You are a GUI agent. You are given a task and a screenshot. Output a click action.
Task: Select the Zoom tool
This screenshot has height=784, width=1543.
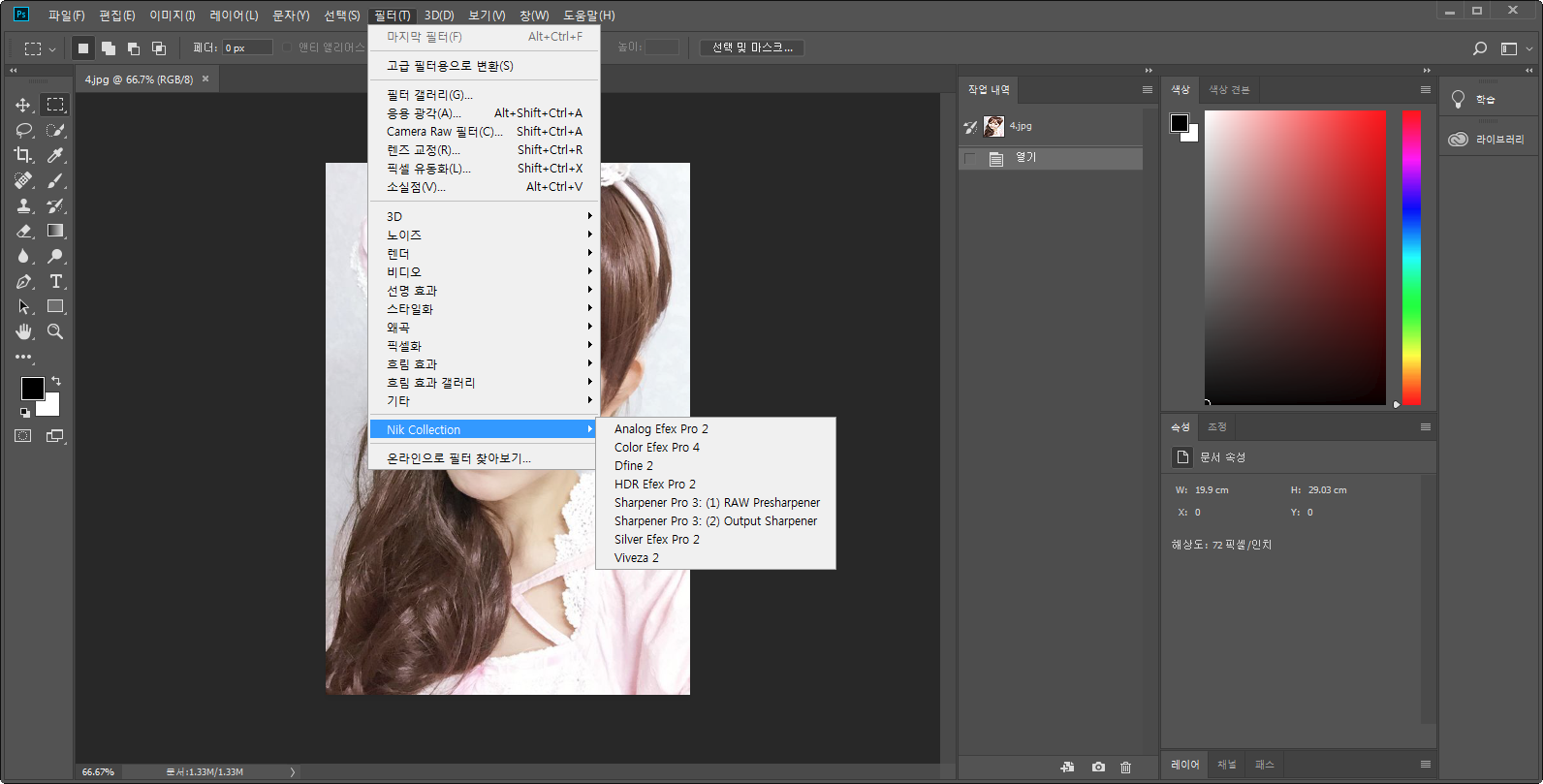55,331
